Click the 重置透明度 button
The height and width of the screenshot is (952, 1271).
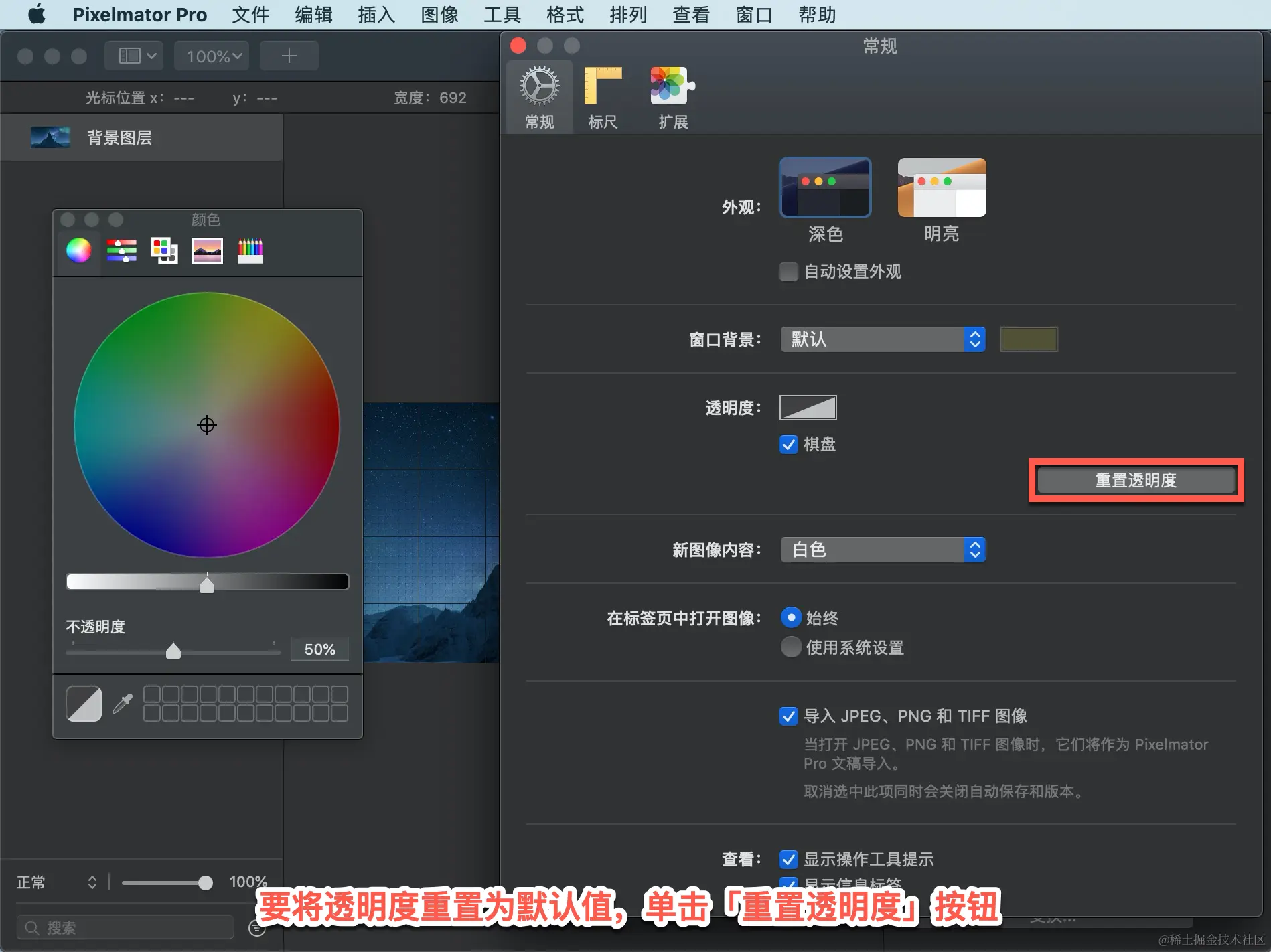click(1136, 481)
